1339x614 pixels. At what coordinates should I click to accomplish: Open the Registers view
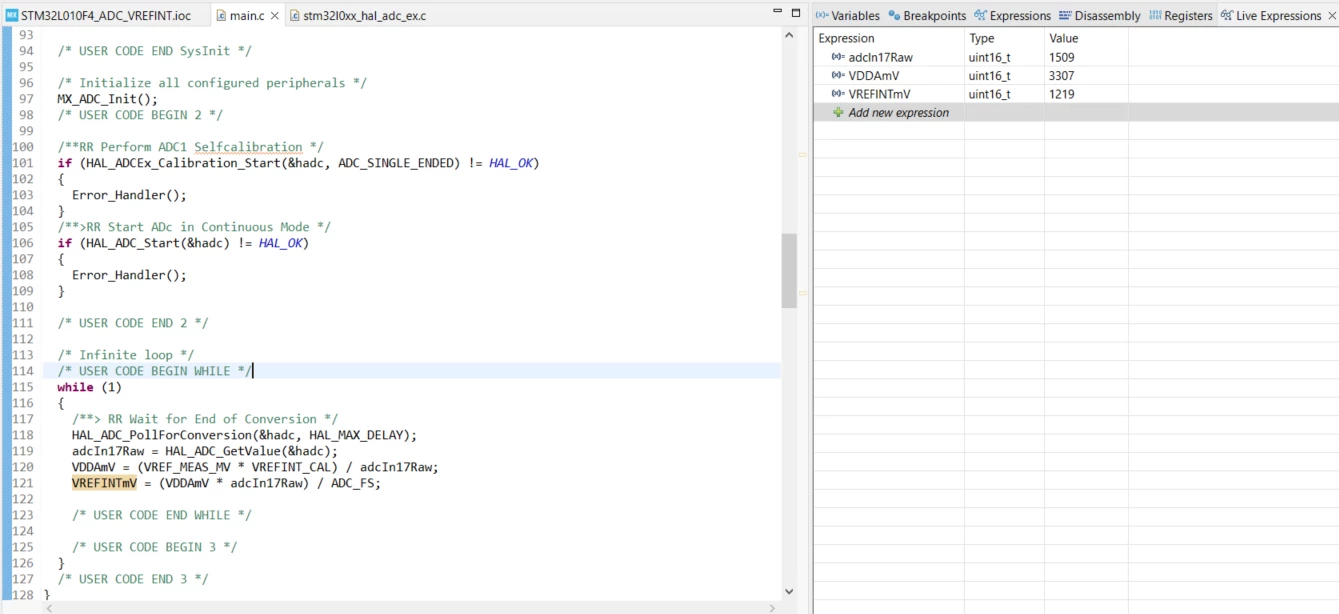click(x=1181, y=16)
